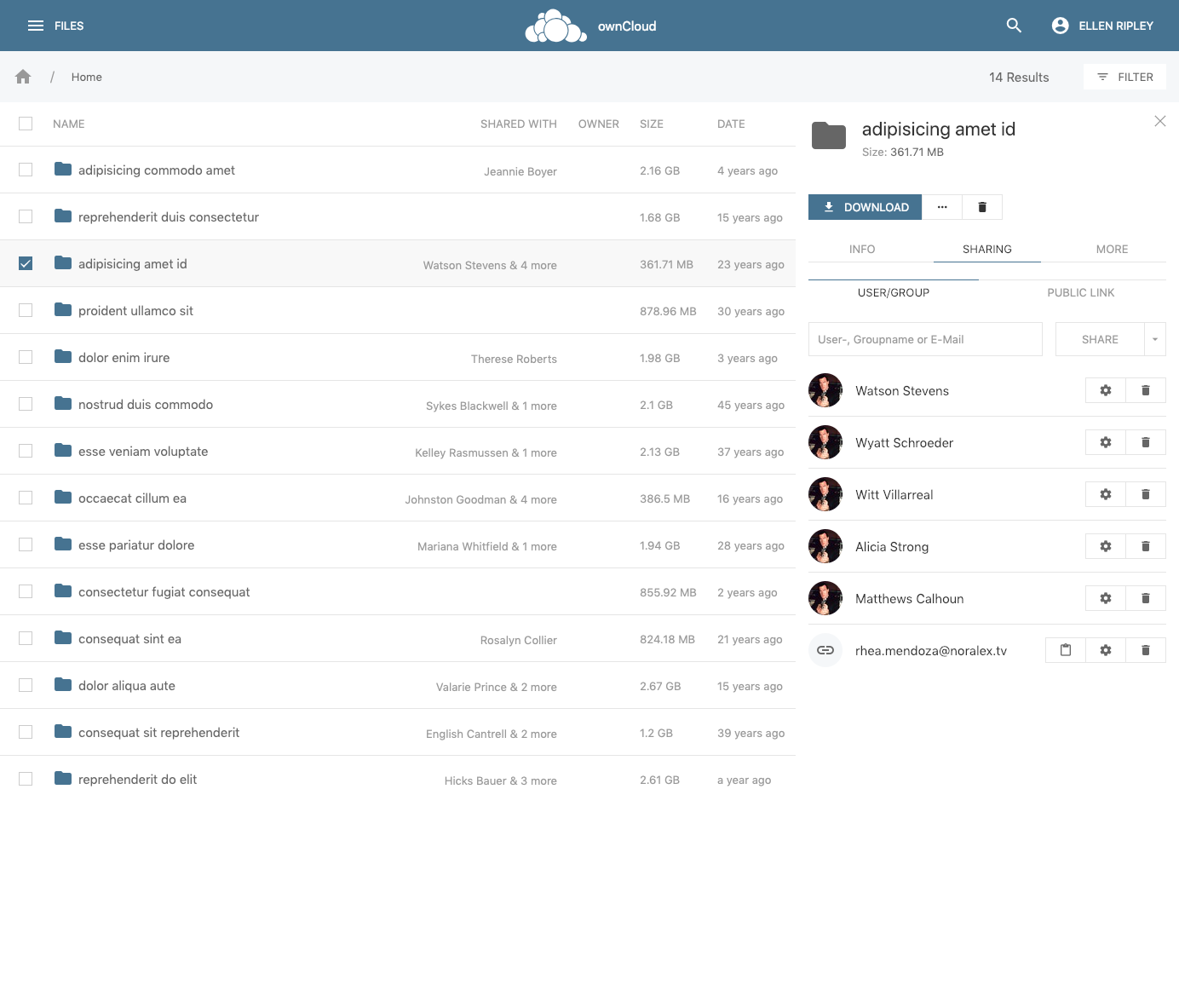Viewport: 1179px width, 1008px height.
Task: Click Watson Stevens avatar
Action: click(825, 390)
